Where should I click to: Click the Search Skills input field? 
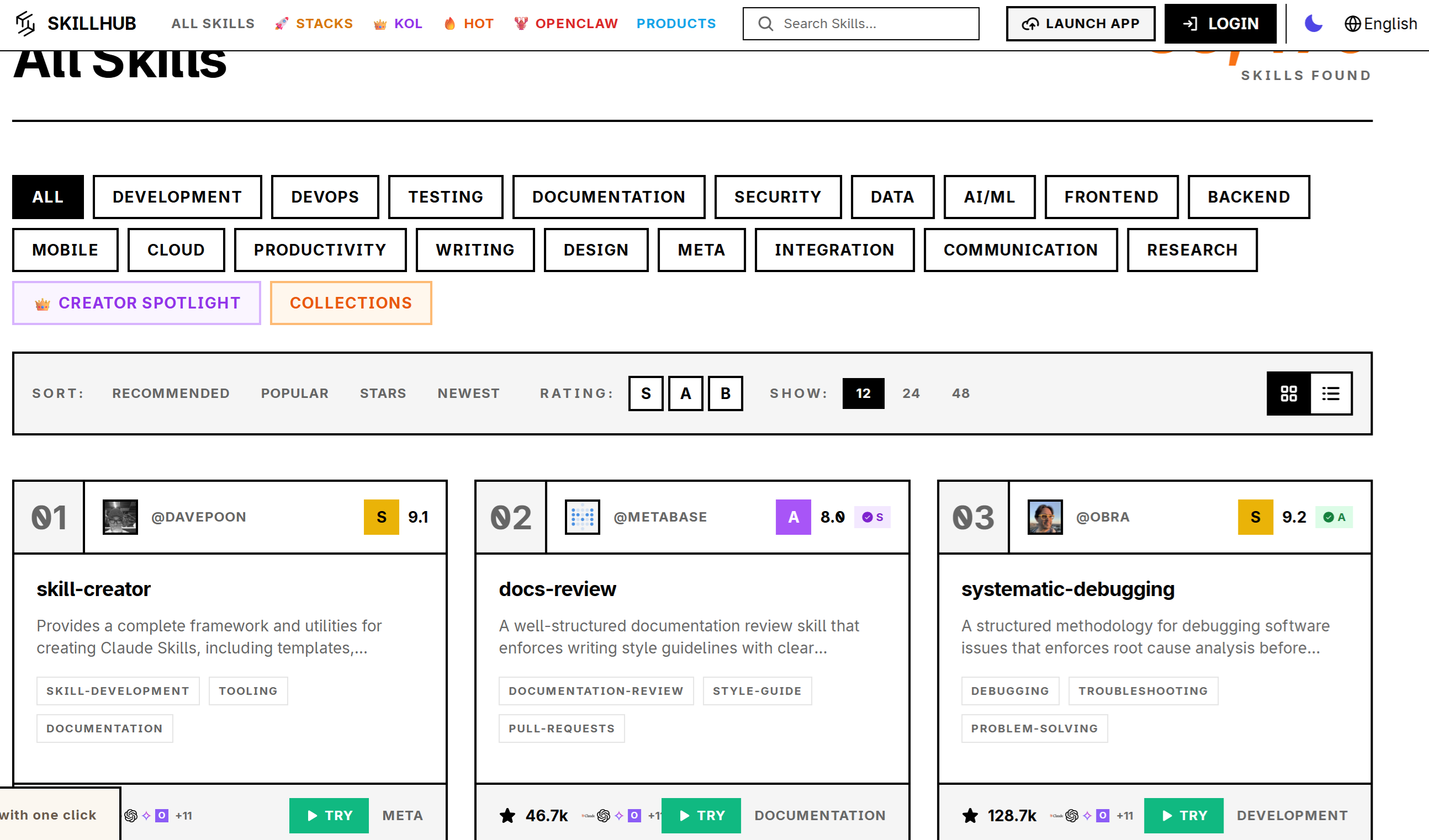click(x=874, y=23)
